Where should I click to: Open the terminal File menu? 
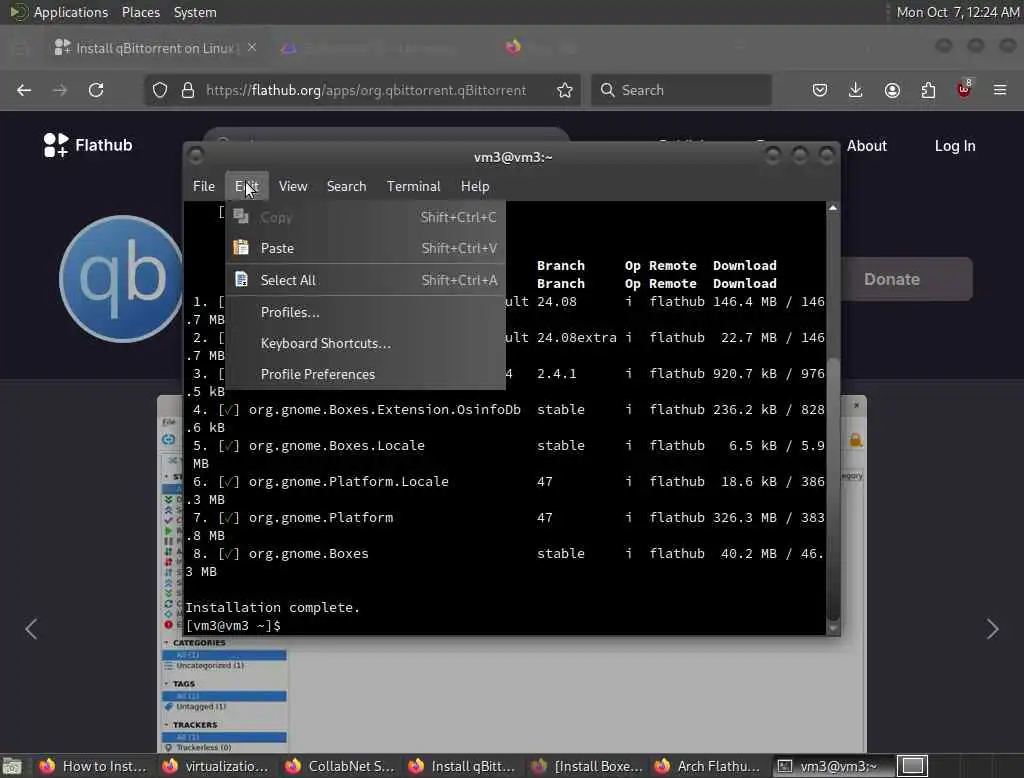click(204, 187)
